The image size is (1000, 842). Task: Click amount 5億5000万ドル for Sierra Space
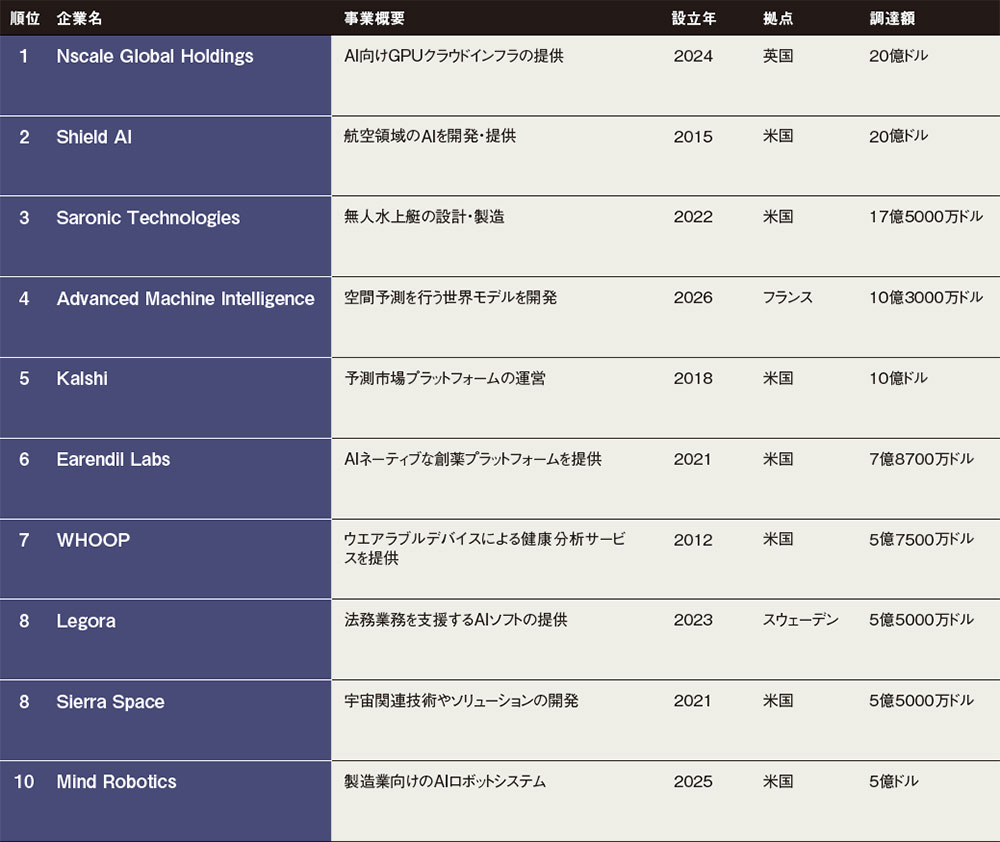pyautogui.click(x=921, y=701)
